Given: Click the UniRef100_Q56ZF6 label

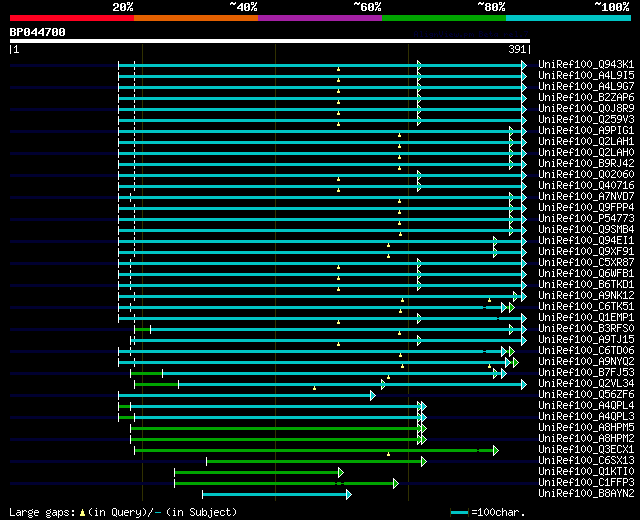Looking at the screenshot, I should click(586, 395).
